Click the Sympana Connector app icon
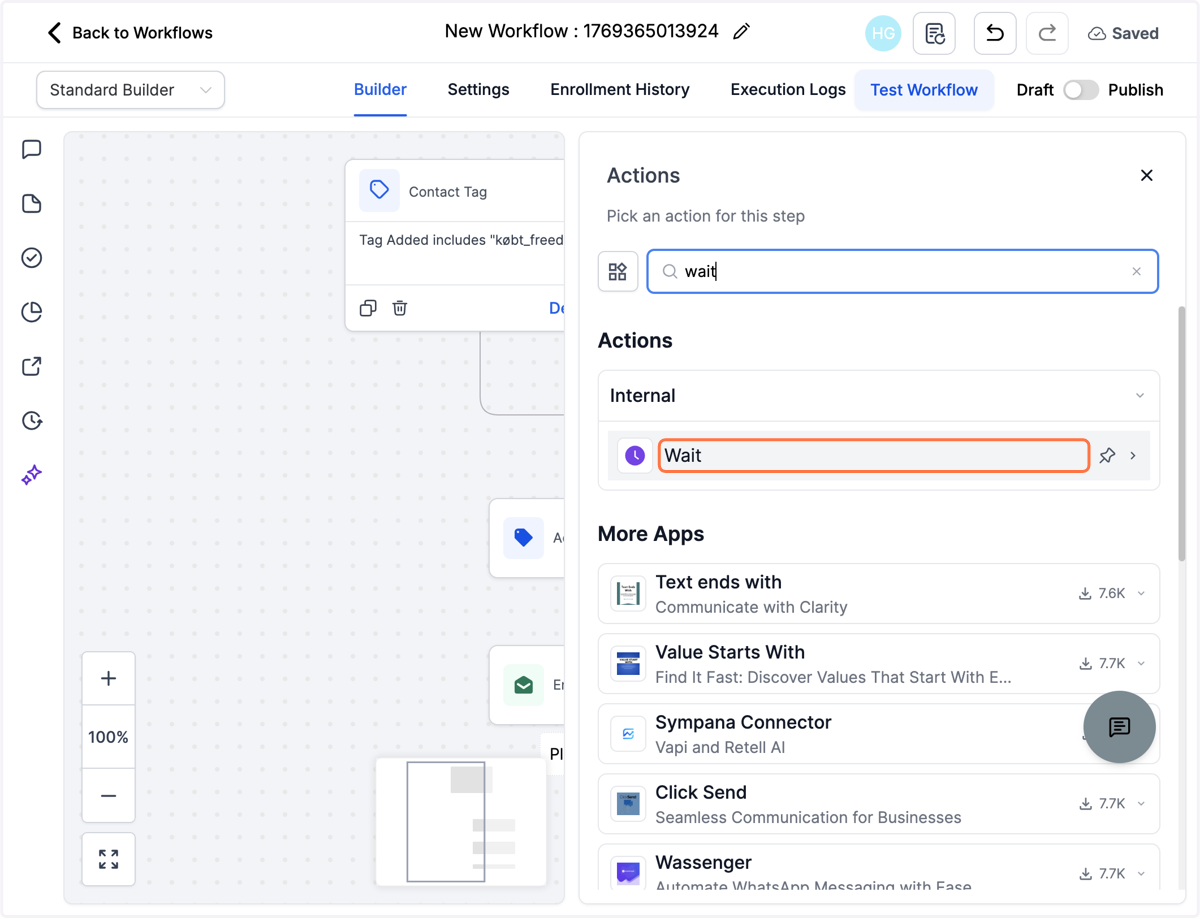This screenshot has height=918, width=1200. [628, 734]
